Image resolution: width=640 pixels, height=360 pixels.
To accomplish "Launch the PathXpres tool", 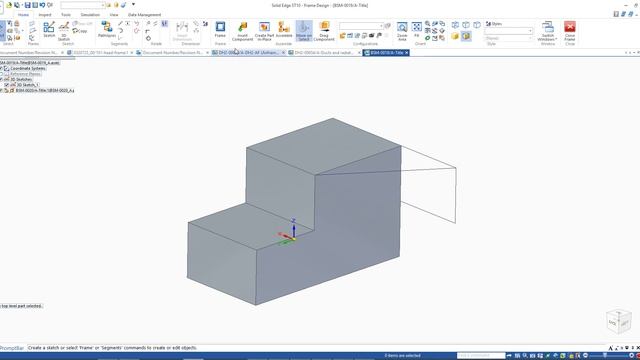I will 107,29.
